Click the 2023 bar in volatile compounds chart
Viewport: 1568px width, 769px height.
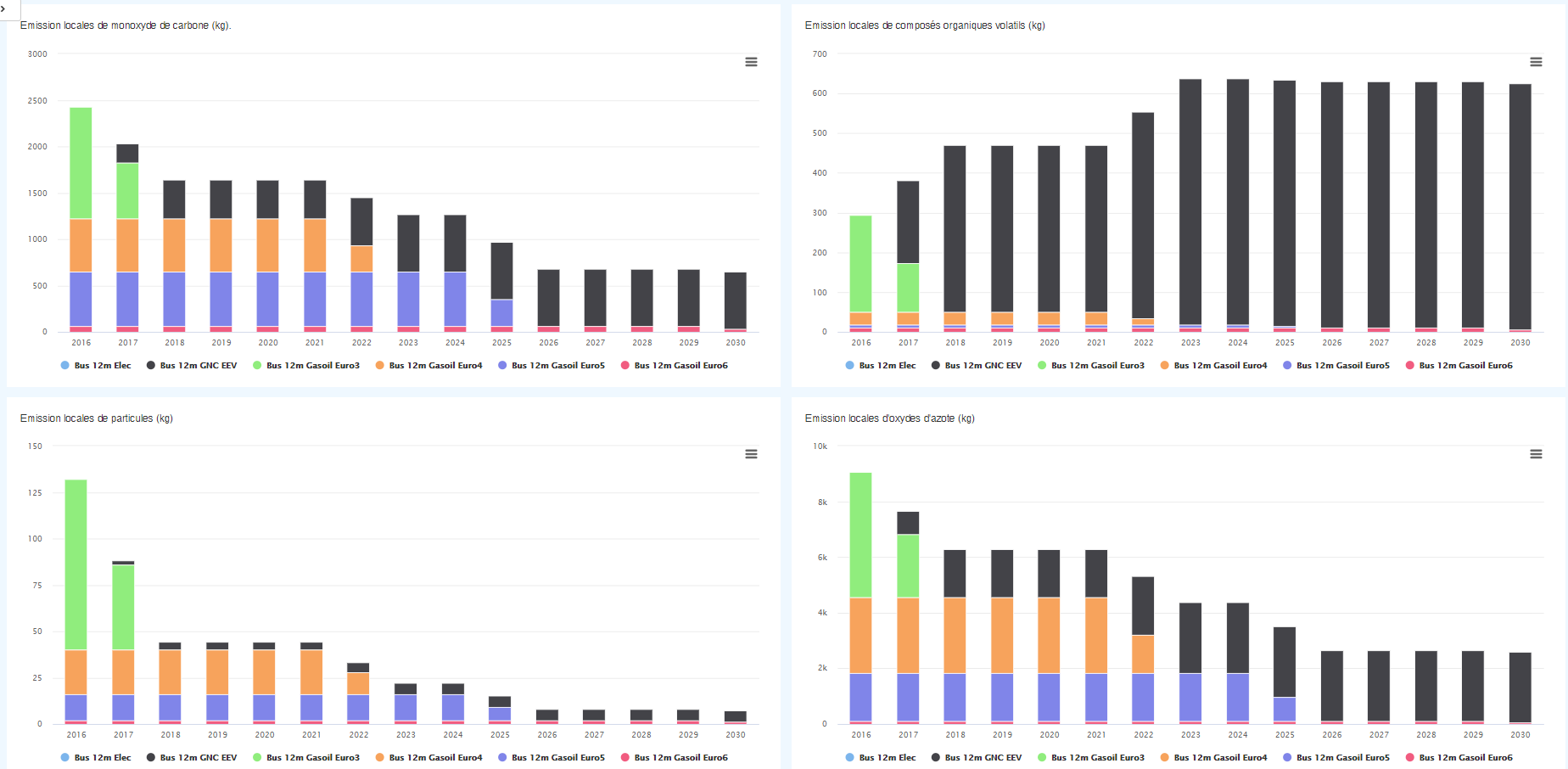[1190, 204]
